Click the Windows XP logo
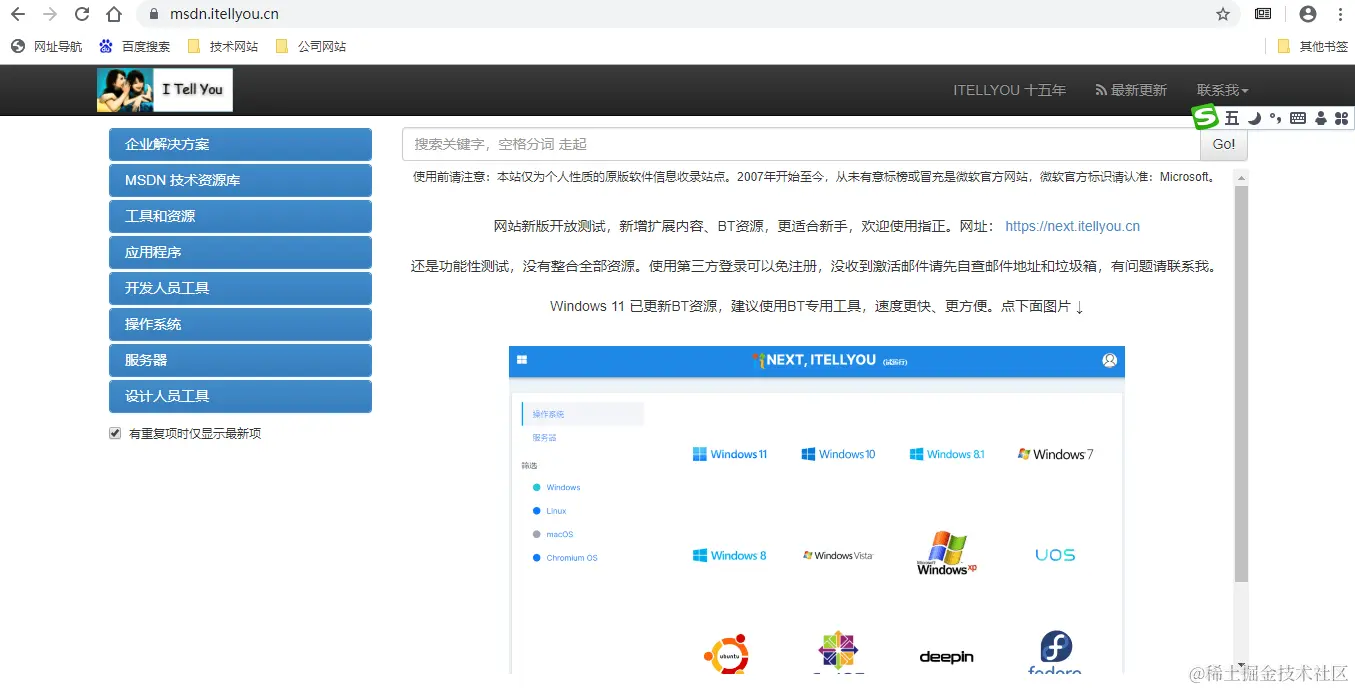Viewport: 1355px width, 690px height. tap(946, 553)
